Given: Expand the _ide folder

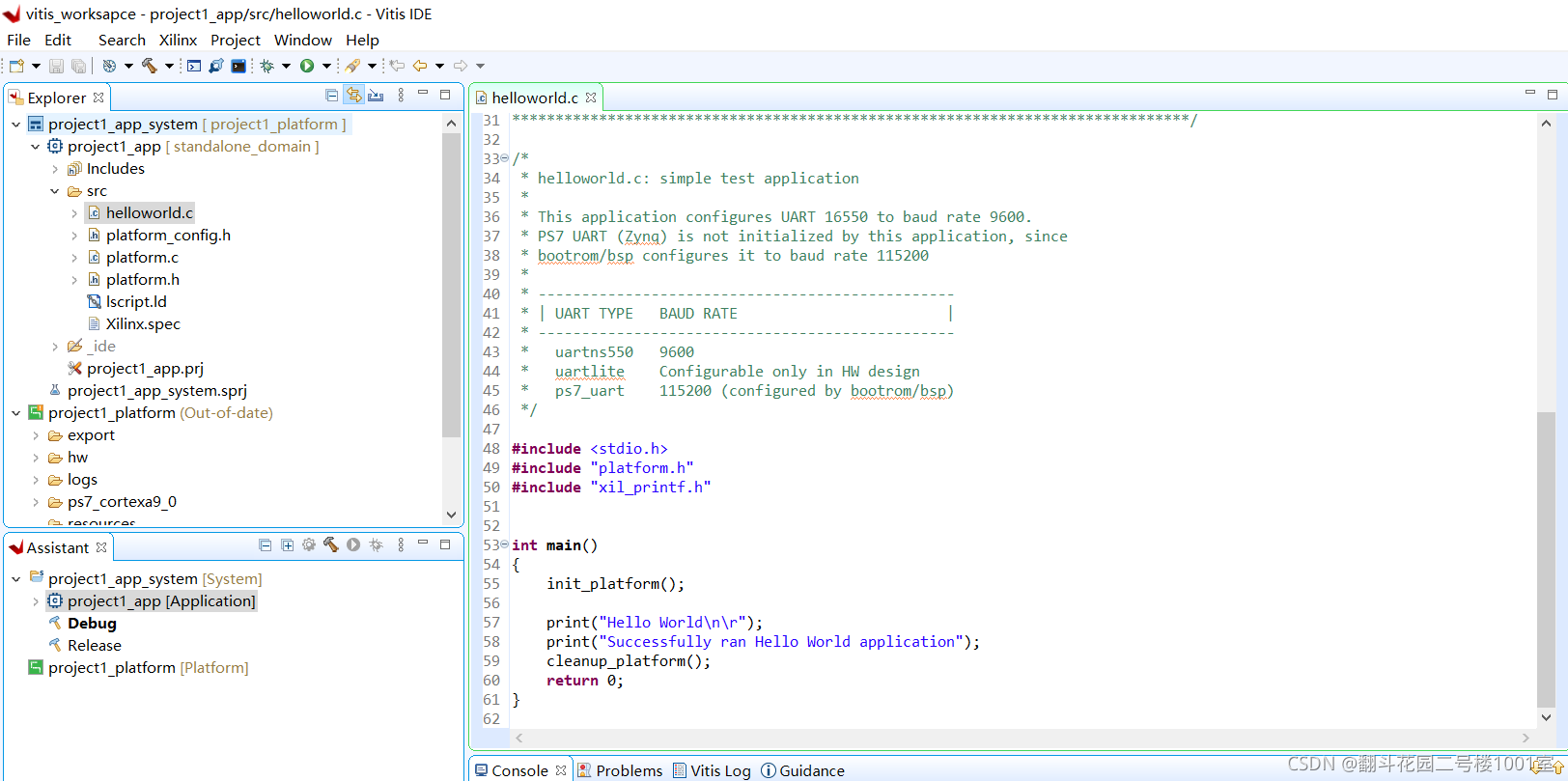Looking at the screenshot, I should 55,347.
